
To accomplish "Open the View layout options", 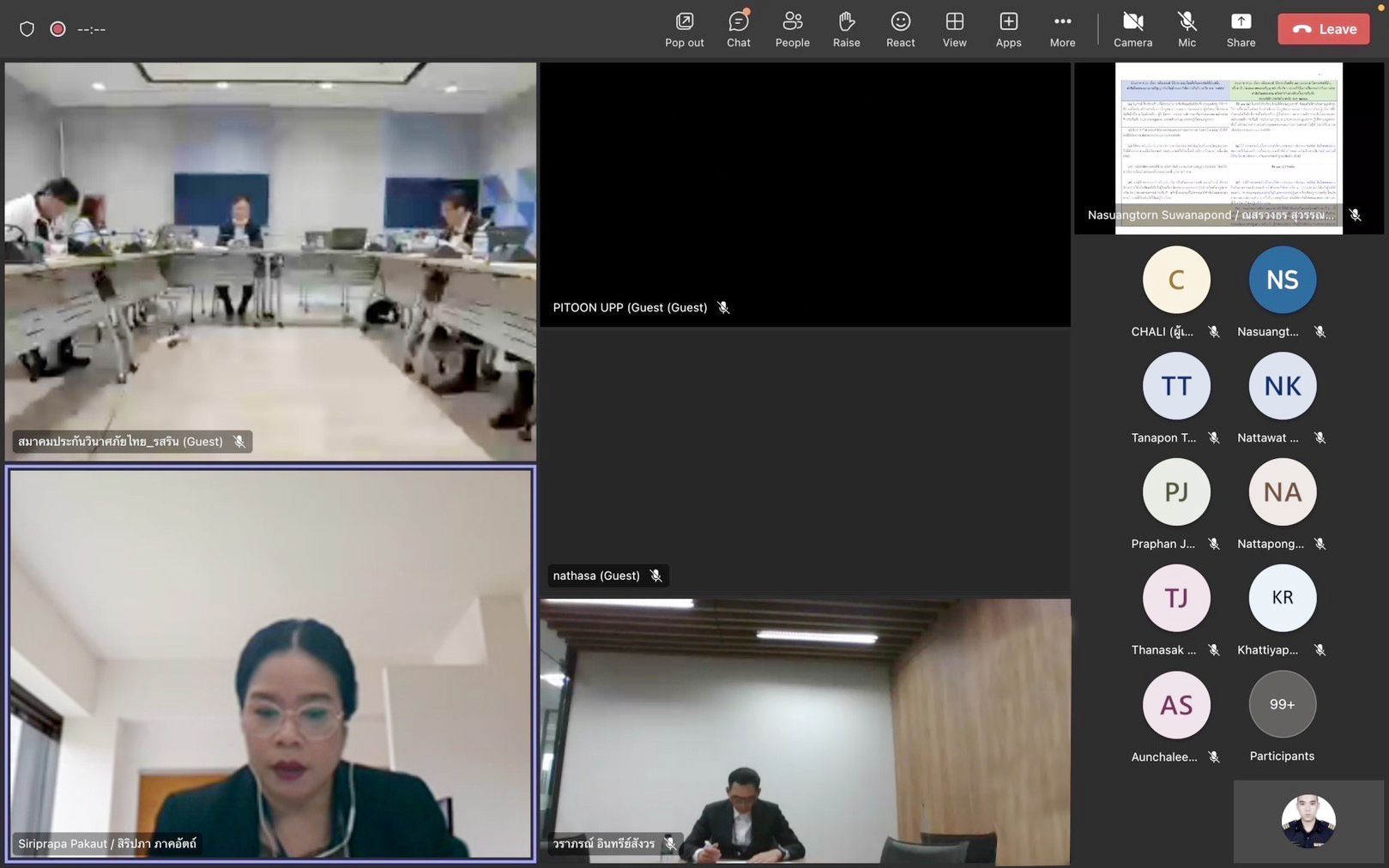I will 954,29.
